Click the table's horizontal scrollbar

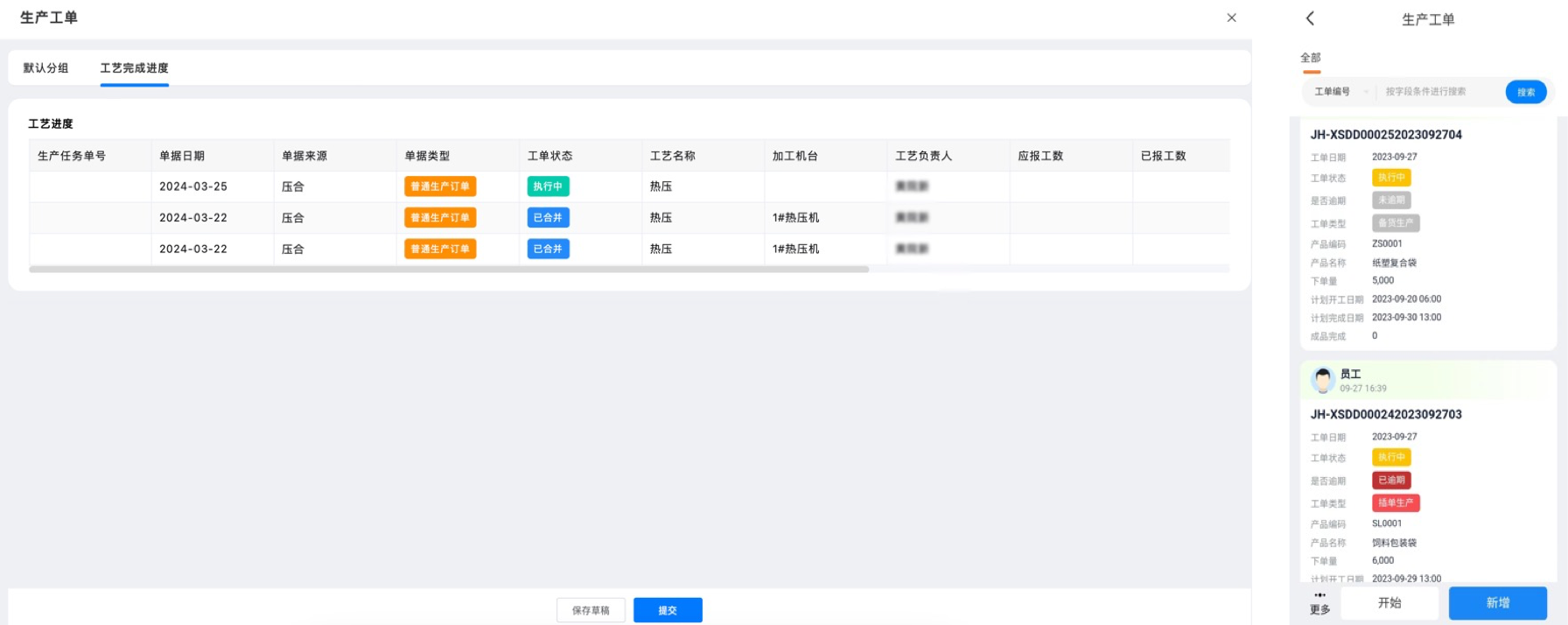448,270
